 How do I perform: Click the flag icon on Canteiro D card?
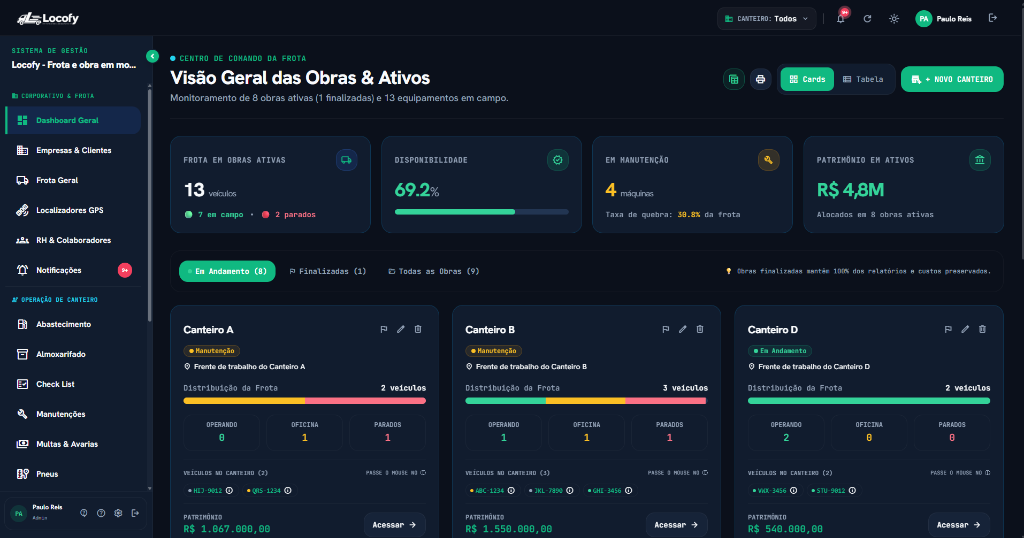[948, 330]
